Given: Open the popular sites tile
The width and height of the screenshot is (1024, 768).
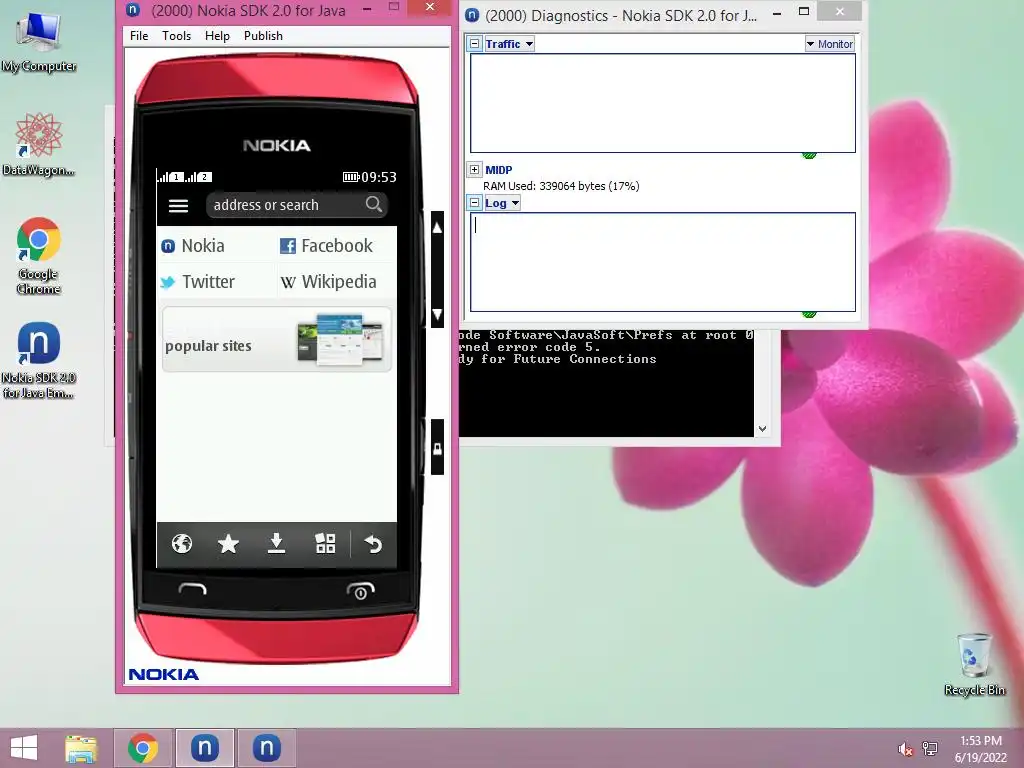Looking at the screenshot, I should (277, 340).
